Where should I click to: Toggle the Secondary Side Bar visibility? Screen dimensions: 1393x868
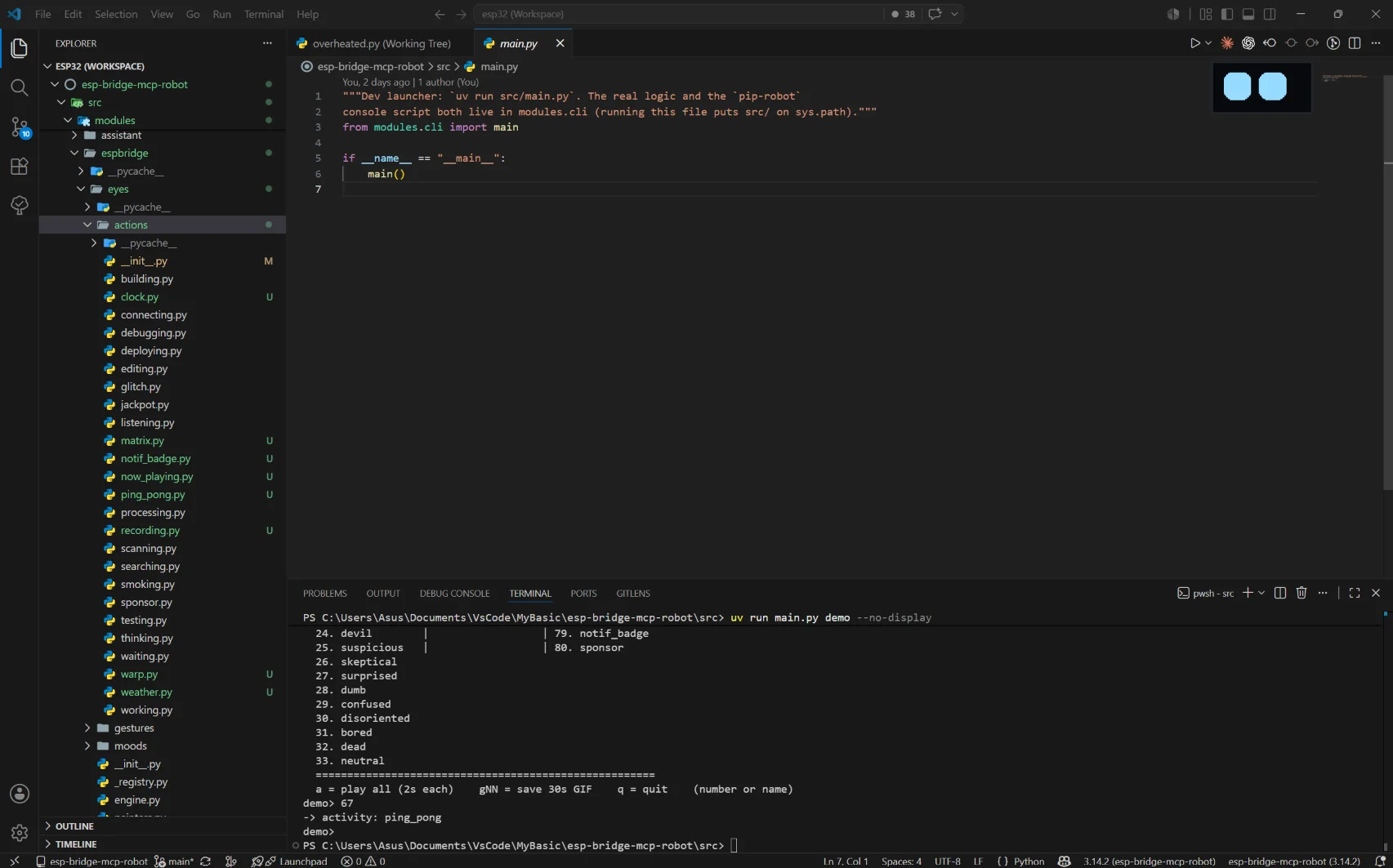coord(1270,14)
